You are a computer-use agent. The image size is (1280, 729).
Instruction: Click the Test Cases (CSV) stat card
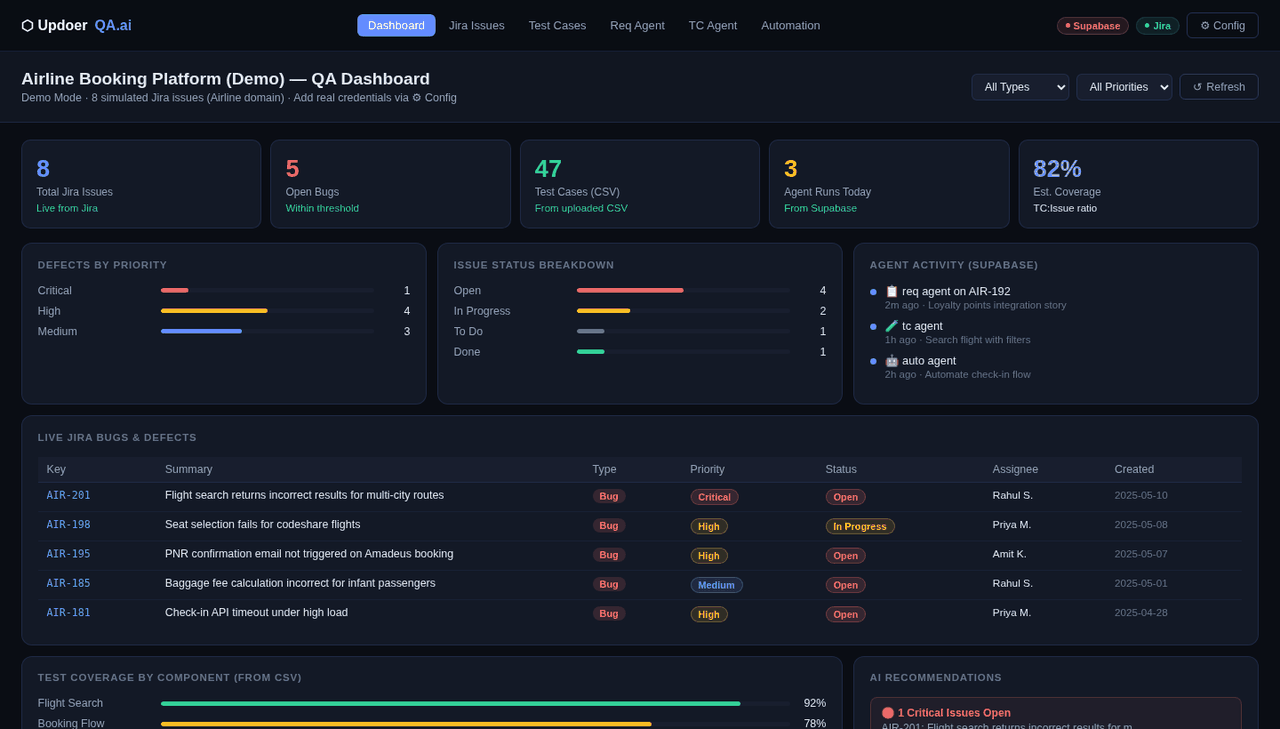640,184
